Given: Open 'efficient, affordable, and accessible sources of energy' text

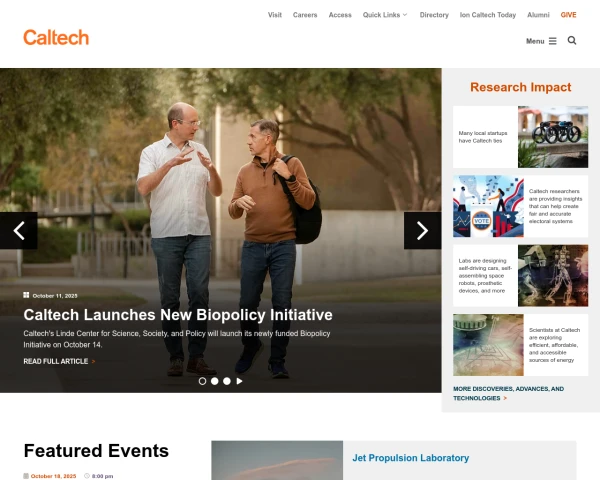Looking at the screenshot, I should (x=554, y=345).
